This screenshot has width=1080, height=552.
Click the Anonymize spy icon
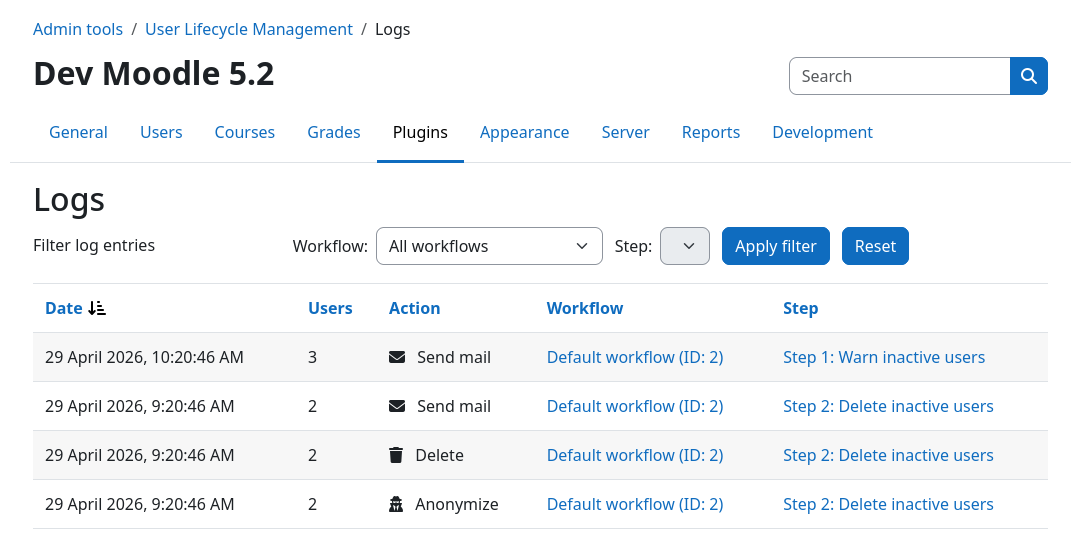[x=396, y=505]
